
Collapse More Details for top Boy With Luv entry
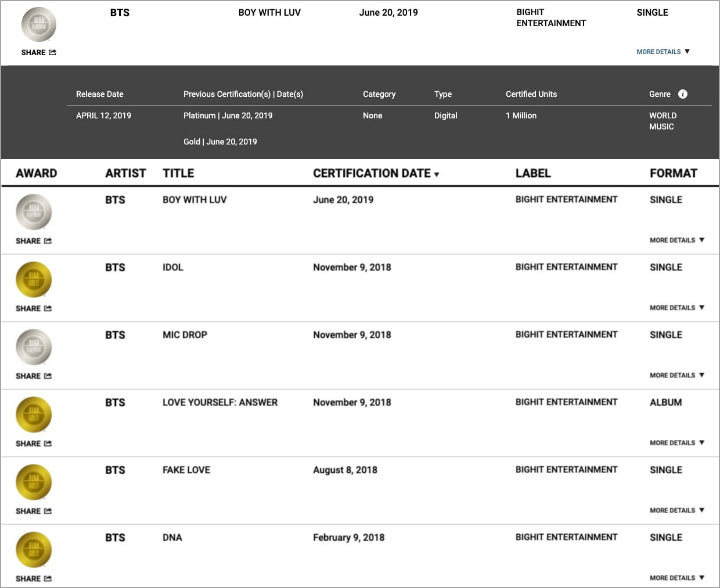pos(663,51)
